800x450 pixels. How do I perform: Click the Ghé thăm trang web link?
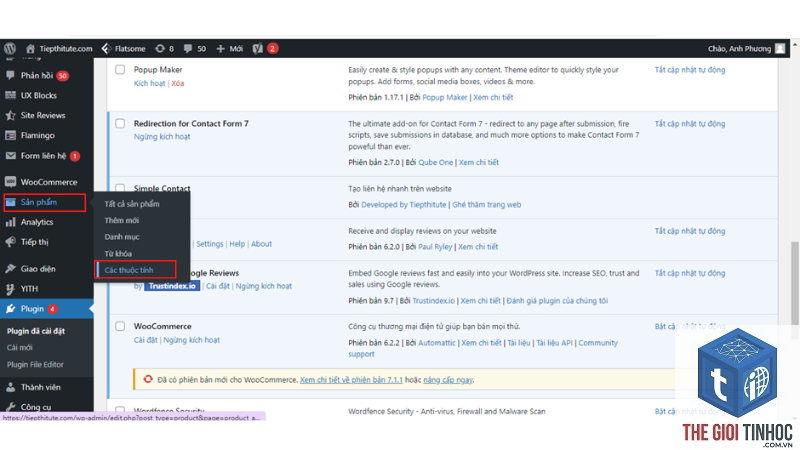pyautogui.click(x=486, y=205)
